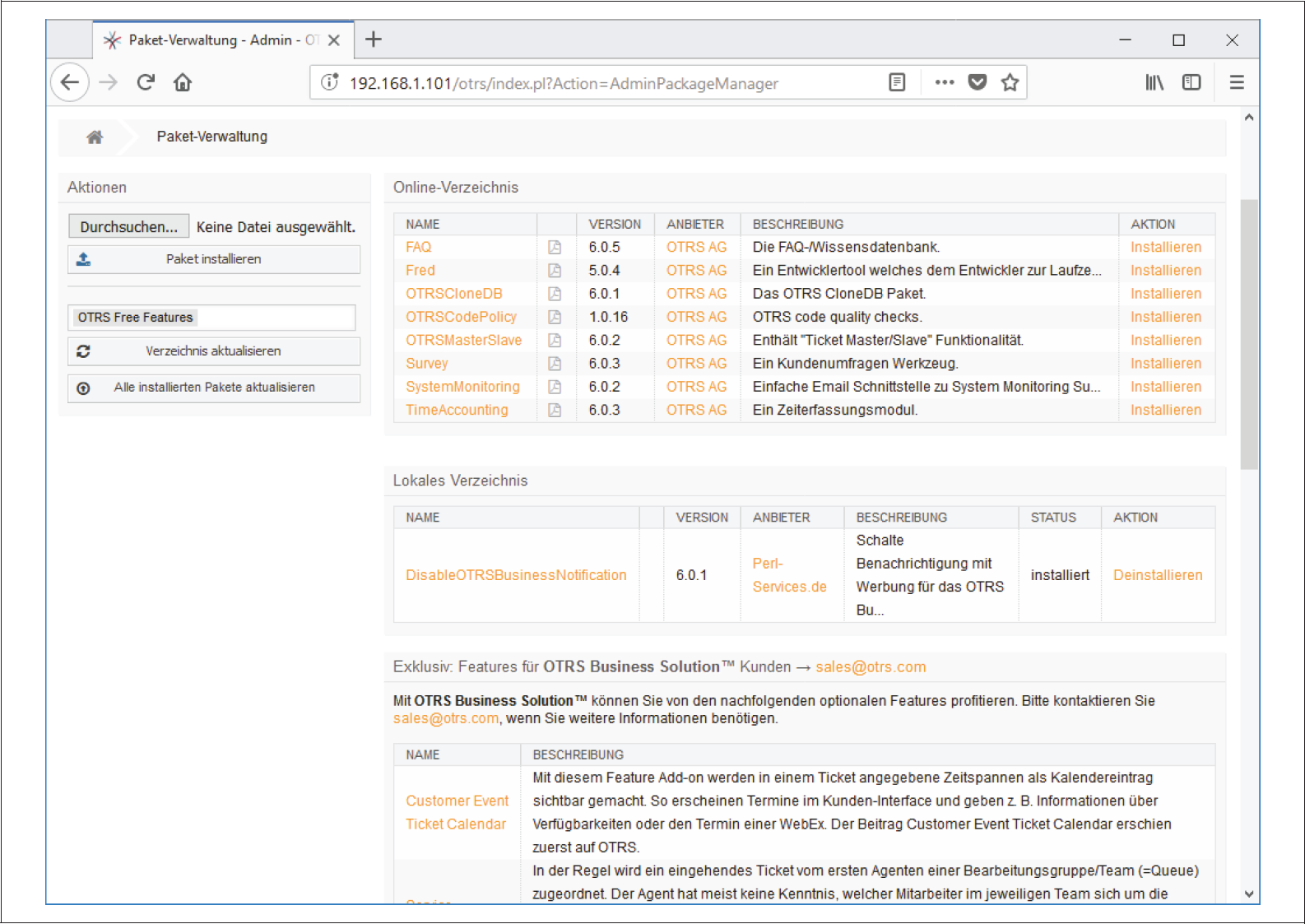The width and height of the screenshot is (1305, 924).
Task: Click Paket installieren button
Action: [214, 259]
